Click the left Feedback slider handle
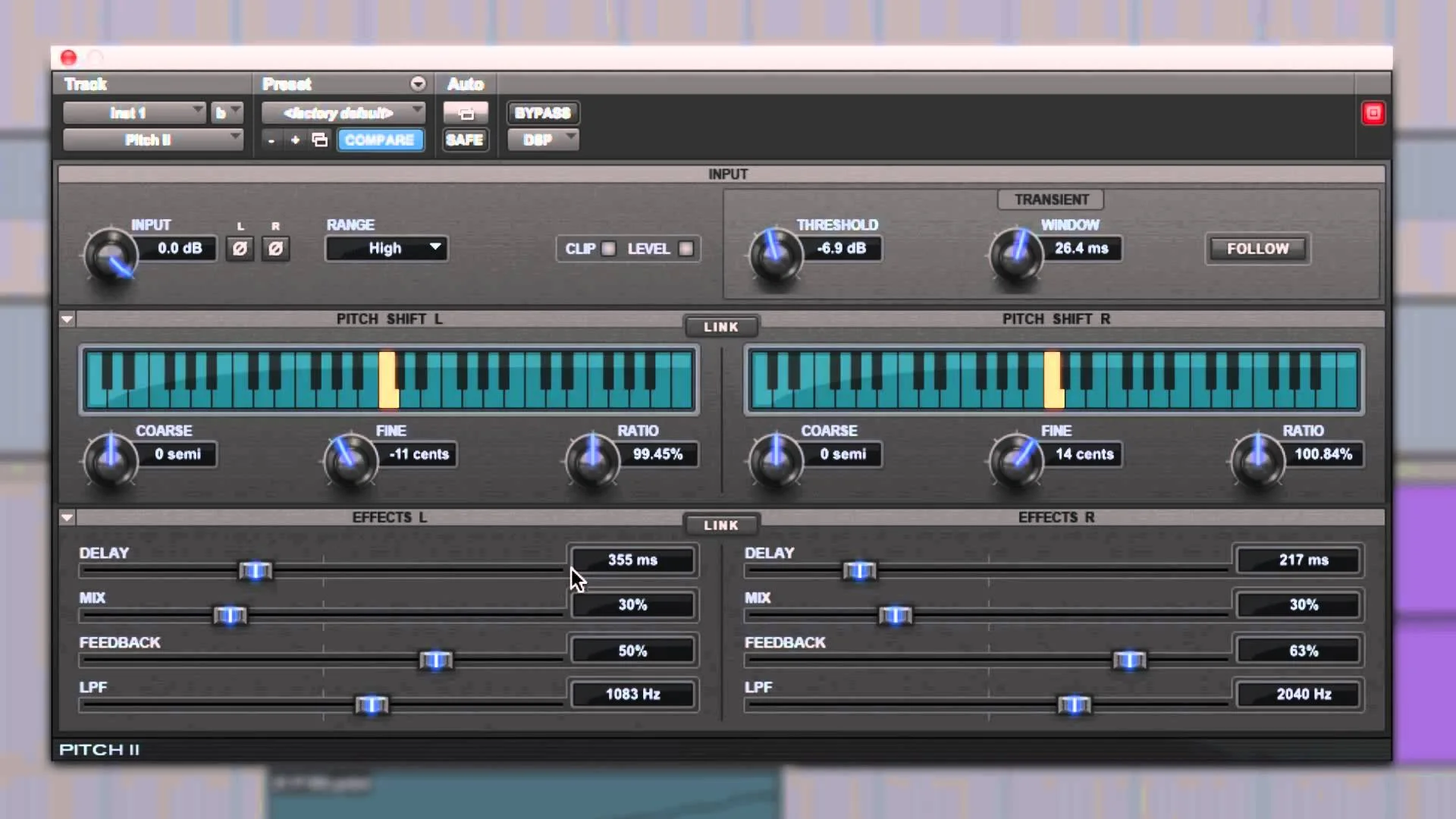 [436, 661]
